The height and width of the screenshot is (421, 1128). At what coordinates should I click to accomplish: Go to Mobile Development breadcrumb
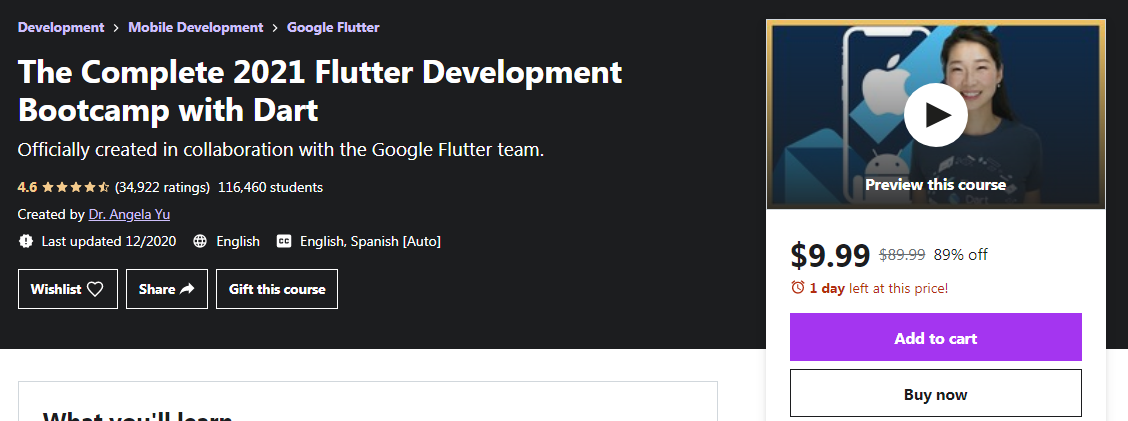tap(196, 27)
